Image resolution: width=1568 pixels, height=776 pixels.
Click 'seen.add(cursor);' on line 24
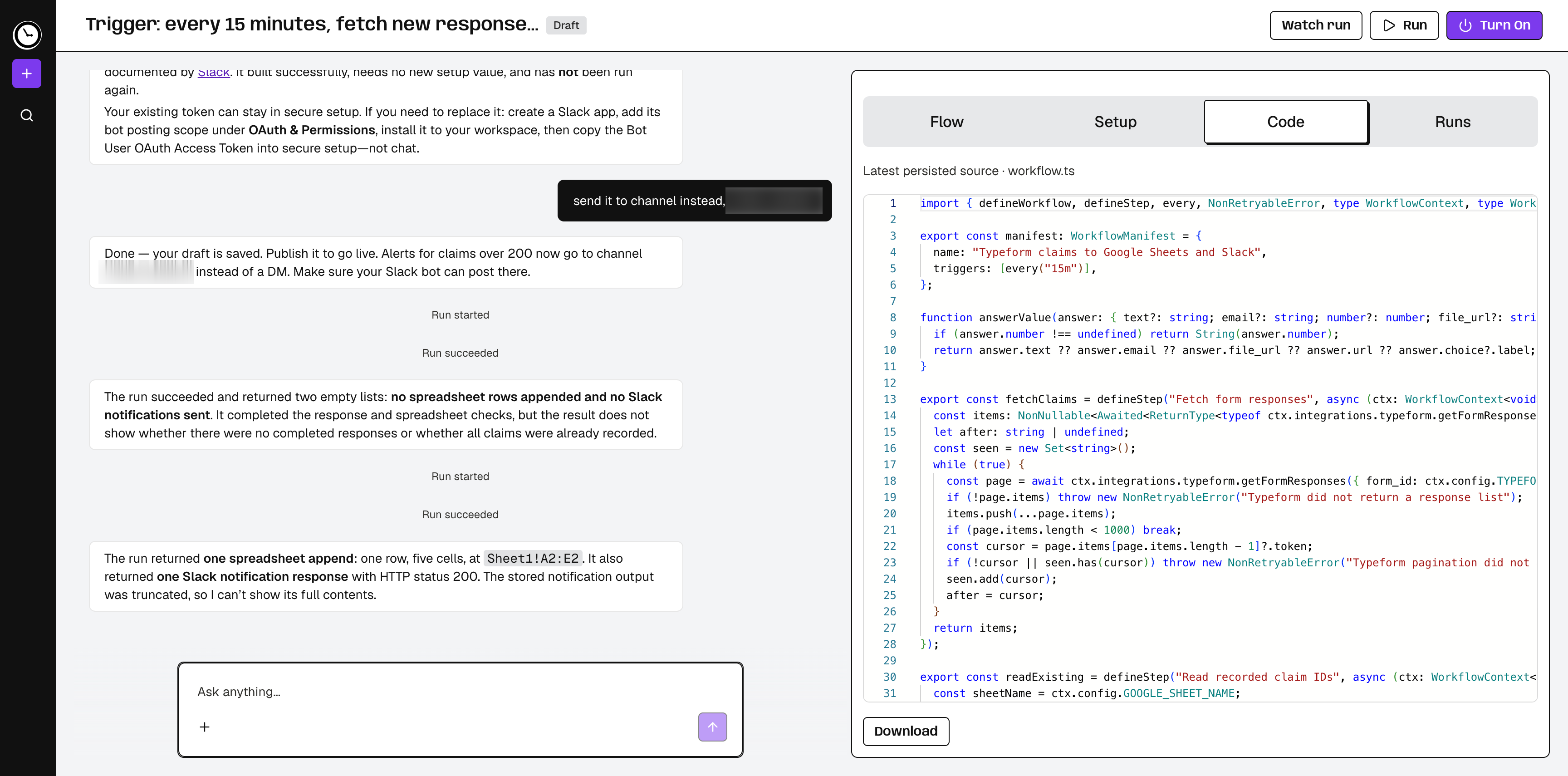tap(1001, 580)
